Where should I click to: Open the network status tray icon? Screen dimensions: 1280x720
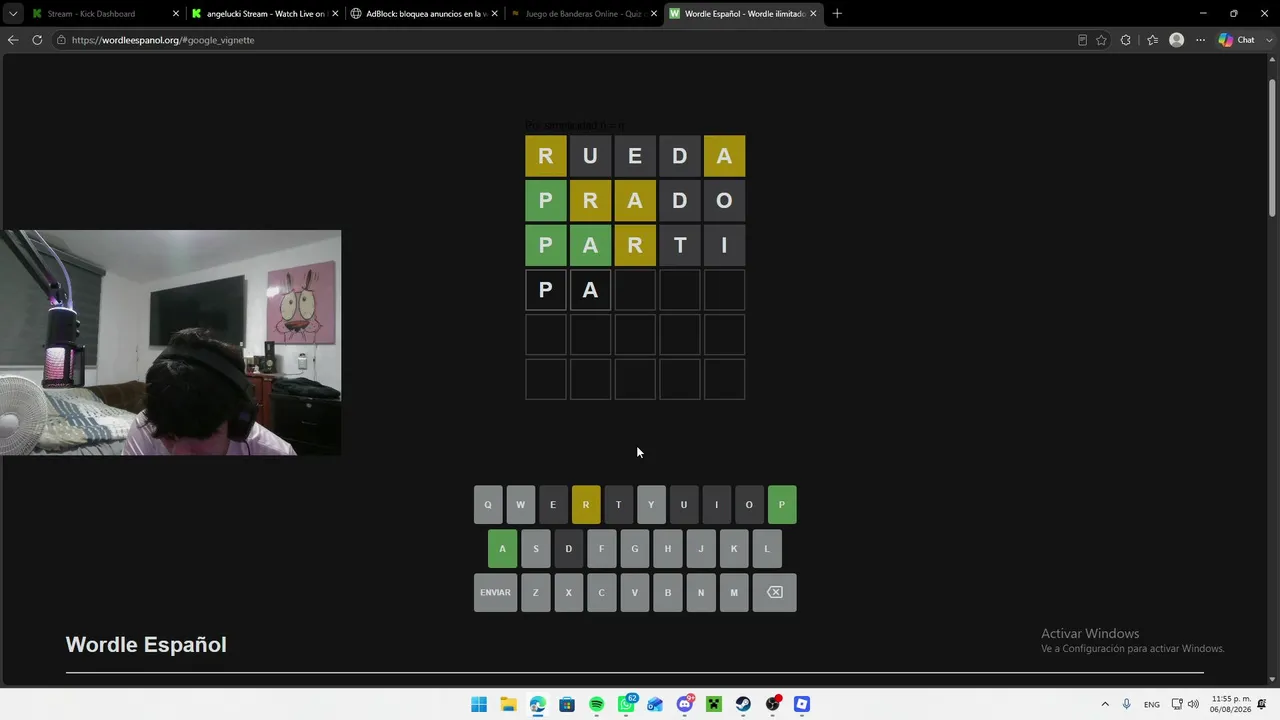point(1177,704)
